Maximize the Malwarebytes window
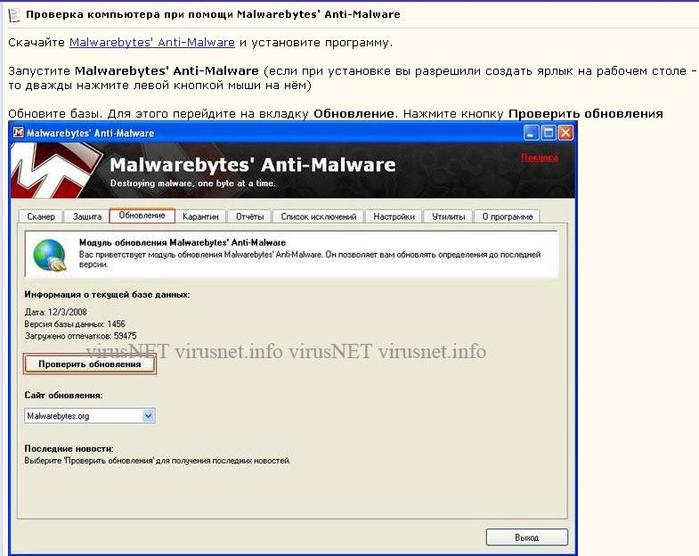Image resolution: width=699 pixels, height=556 pixels. pyautogui.click(x=548, y=133)
